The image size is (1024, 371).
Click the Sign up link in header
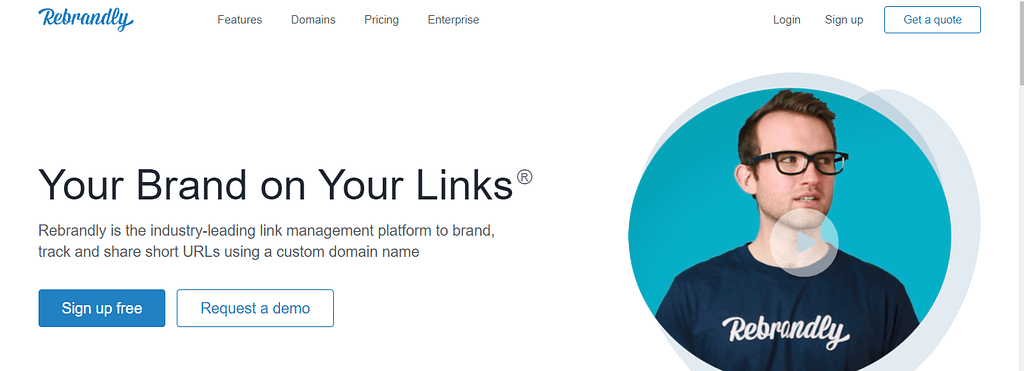tap(844, 20)
